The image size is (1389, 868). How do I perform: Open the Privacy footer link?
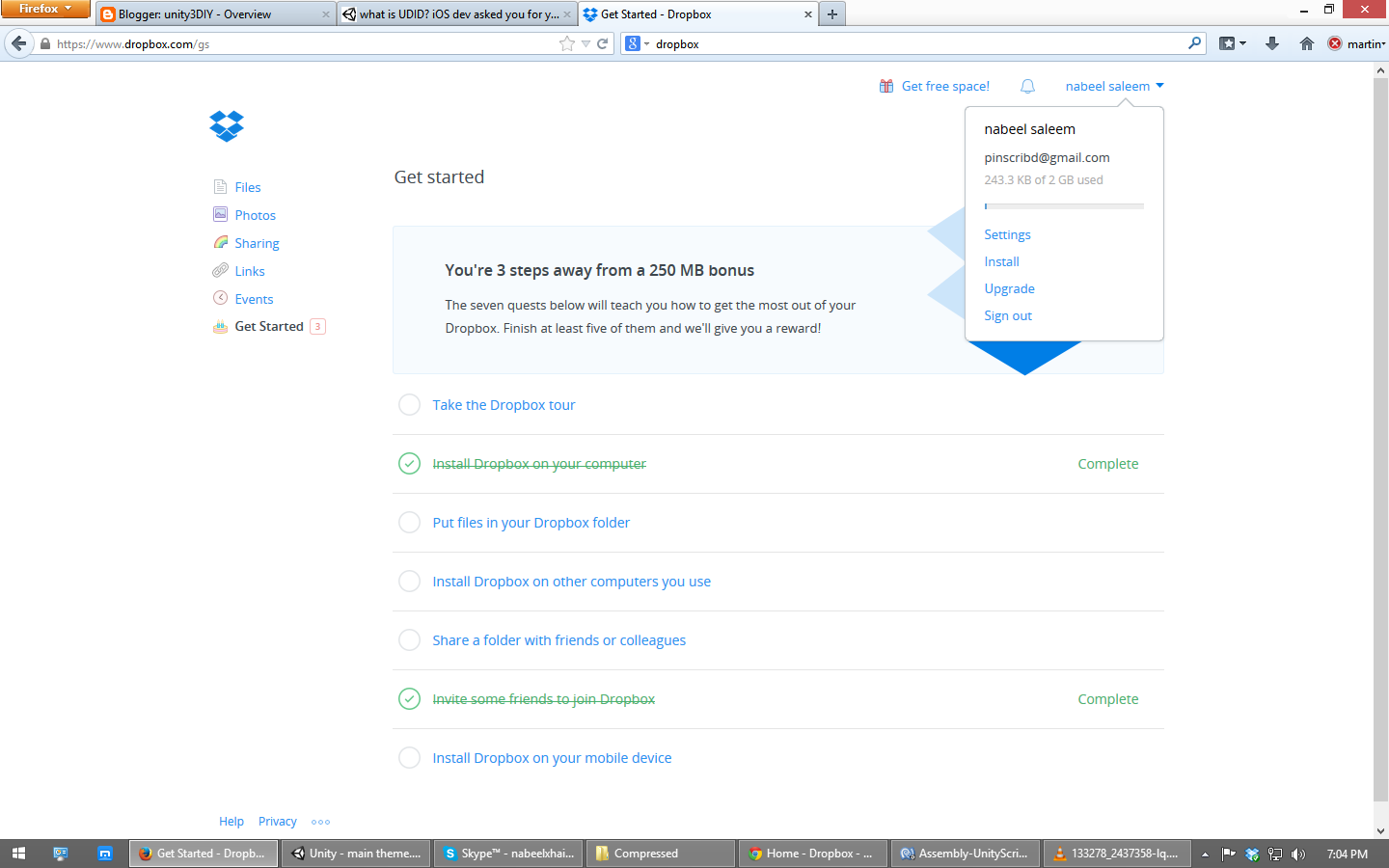(x=278, y=822)
